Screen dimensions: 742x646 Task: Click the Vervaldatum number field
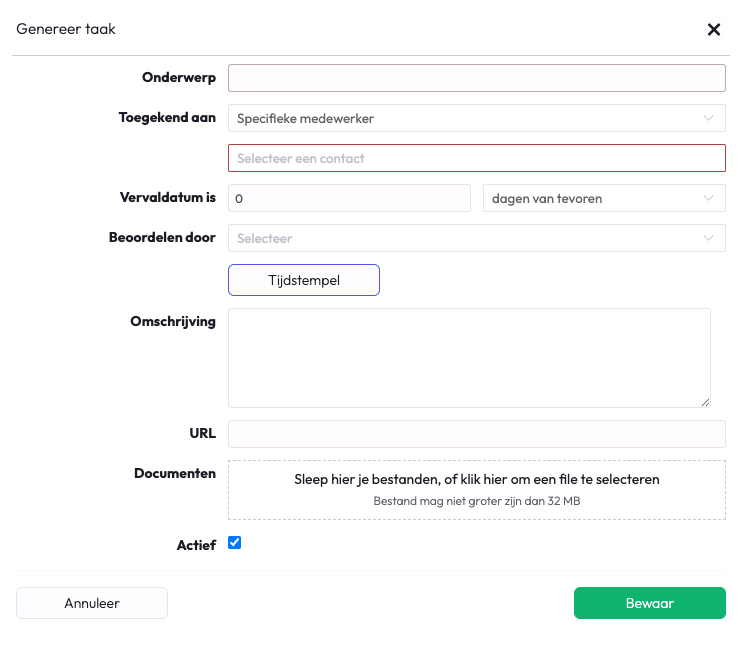click(349, 198)
